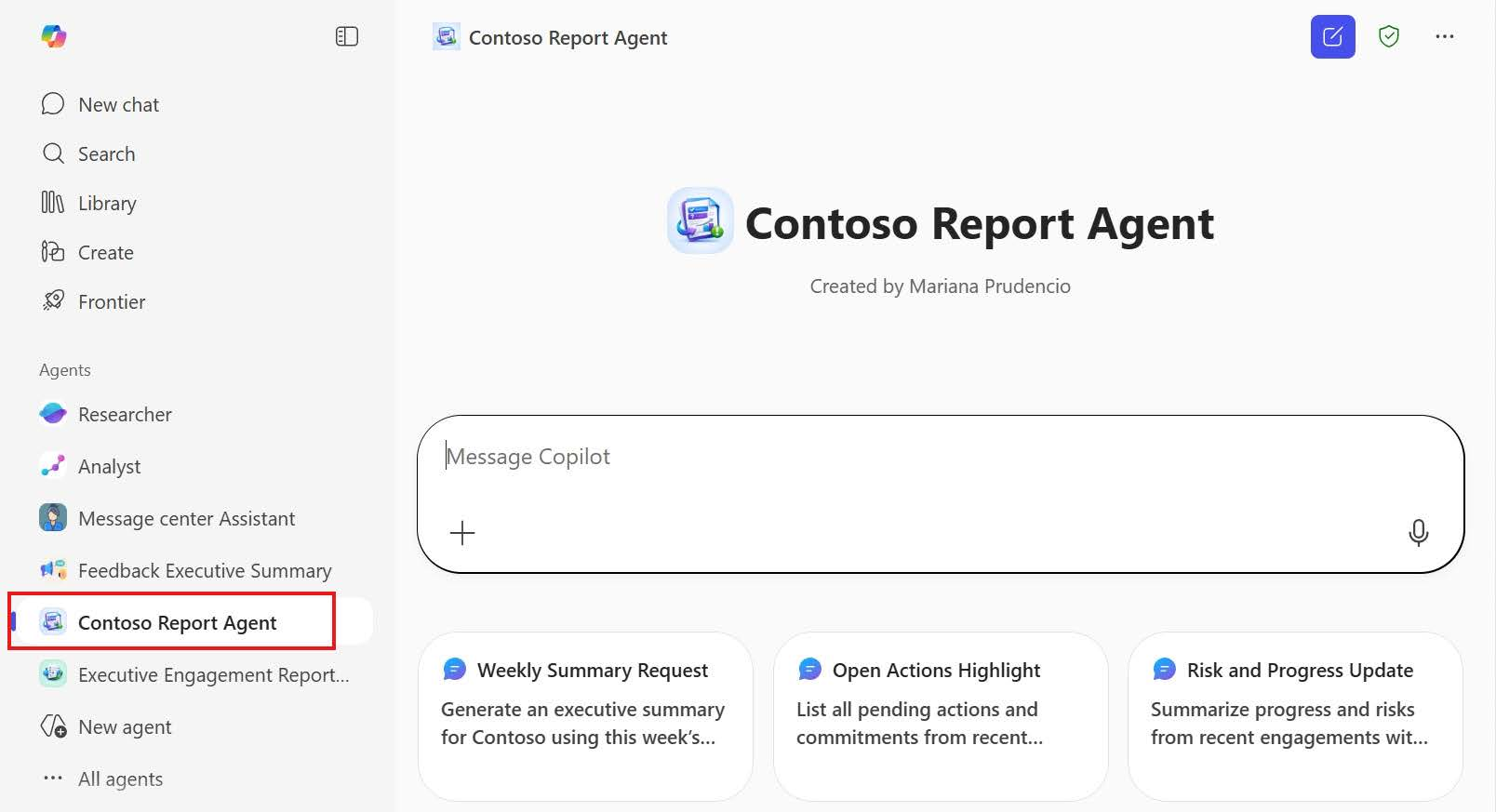Open Feedback Executive Summary agent
The image size is (1496, 812).
click(x=186, y=570)
